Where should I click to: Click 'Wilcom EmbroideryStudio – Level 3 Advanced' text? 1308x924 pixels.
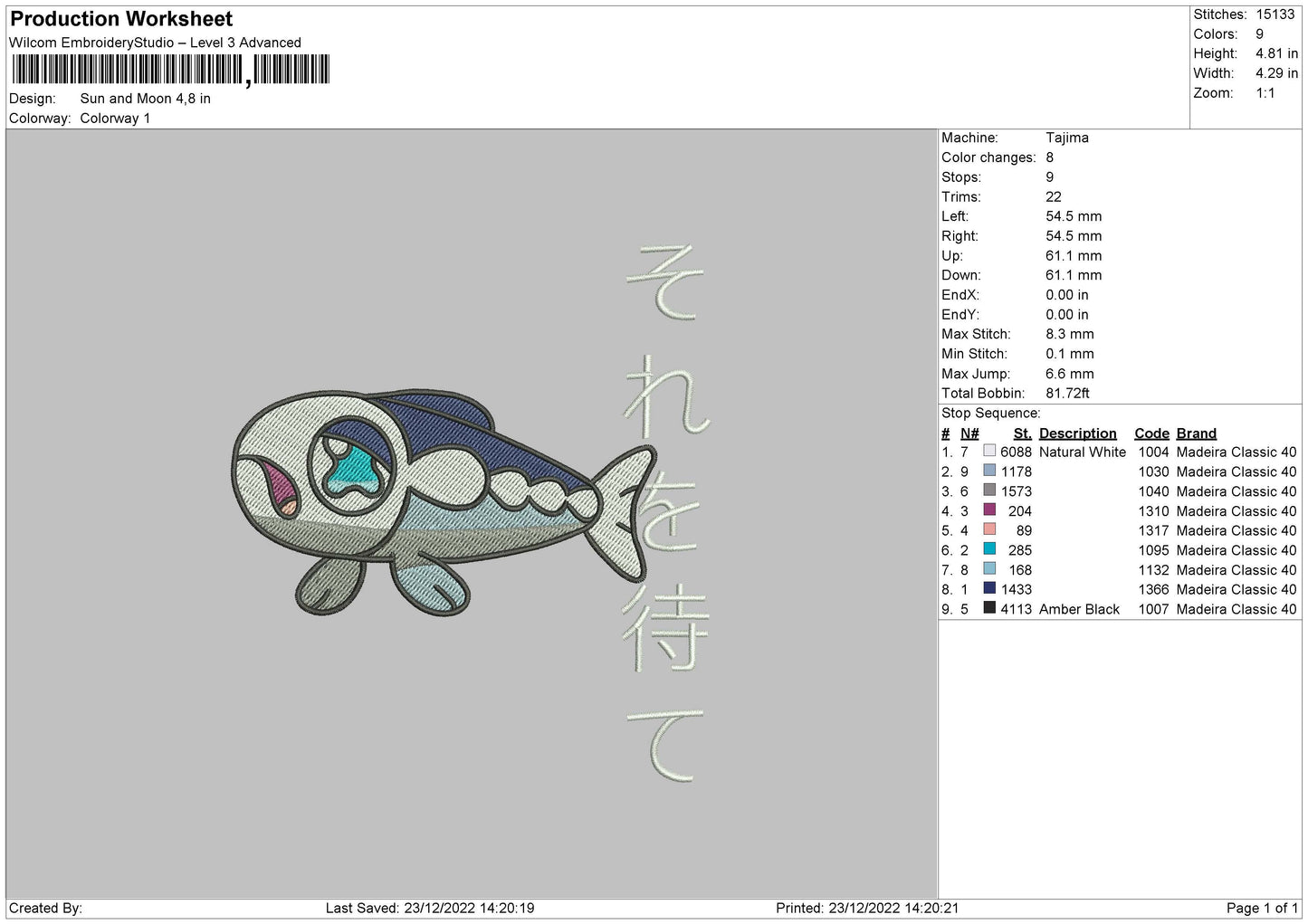pos(155,43)
